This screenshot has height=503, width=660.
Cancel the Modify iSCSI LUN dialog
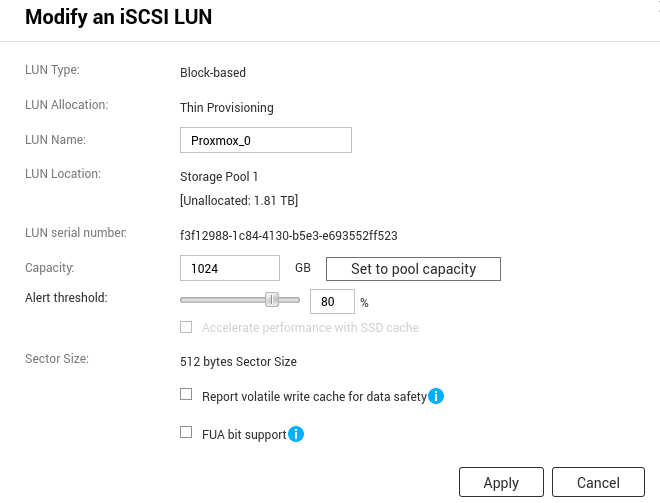point(598,482)
